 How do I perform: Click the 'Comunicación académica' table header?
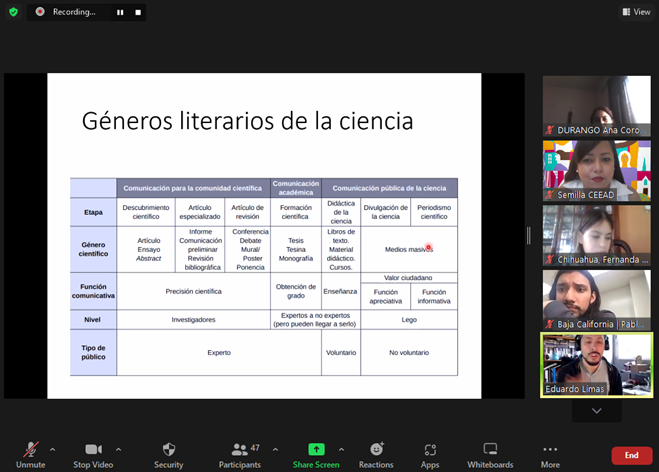(296, 188)
